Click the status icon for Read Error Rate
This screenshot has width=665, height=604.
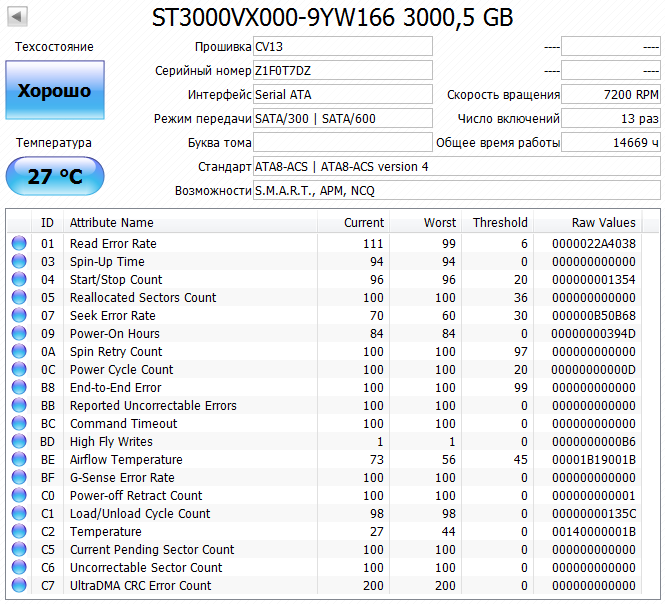tap(19, 244)
